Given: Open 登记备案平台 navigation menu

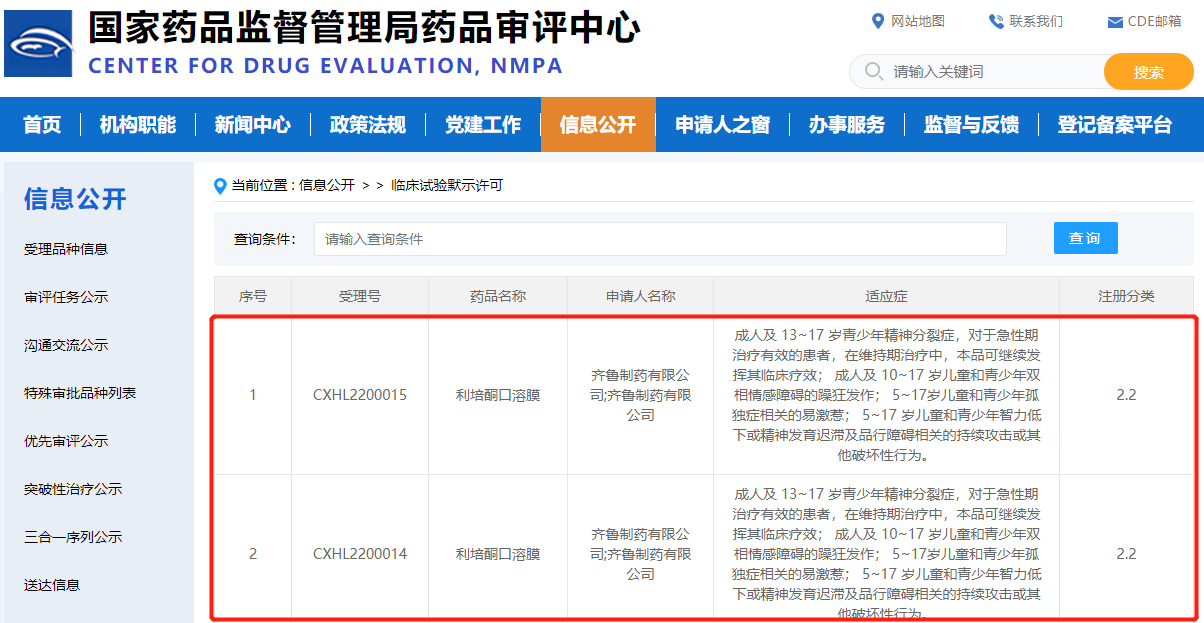Looking at the screenshot, I should [x=1115, y=125].
